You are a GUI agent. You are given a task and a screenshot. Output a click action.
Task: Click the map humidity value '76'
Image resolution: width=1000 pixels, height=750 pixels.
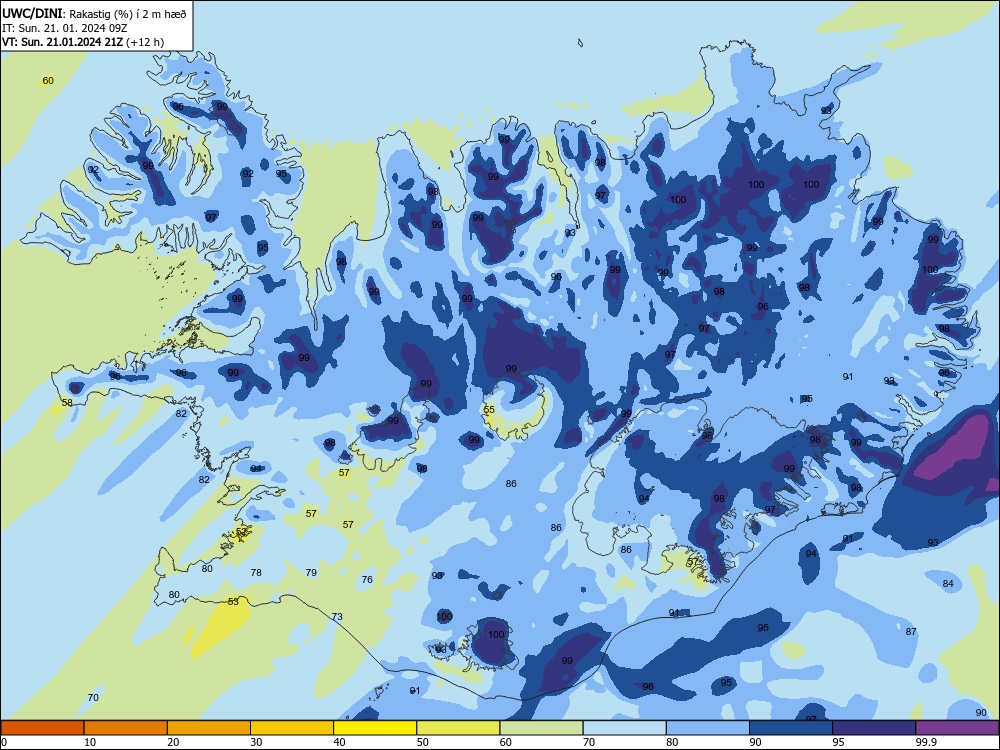(x=367, y=579)
